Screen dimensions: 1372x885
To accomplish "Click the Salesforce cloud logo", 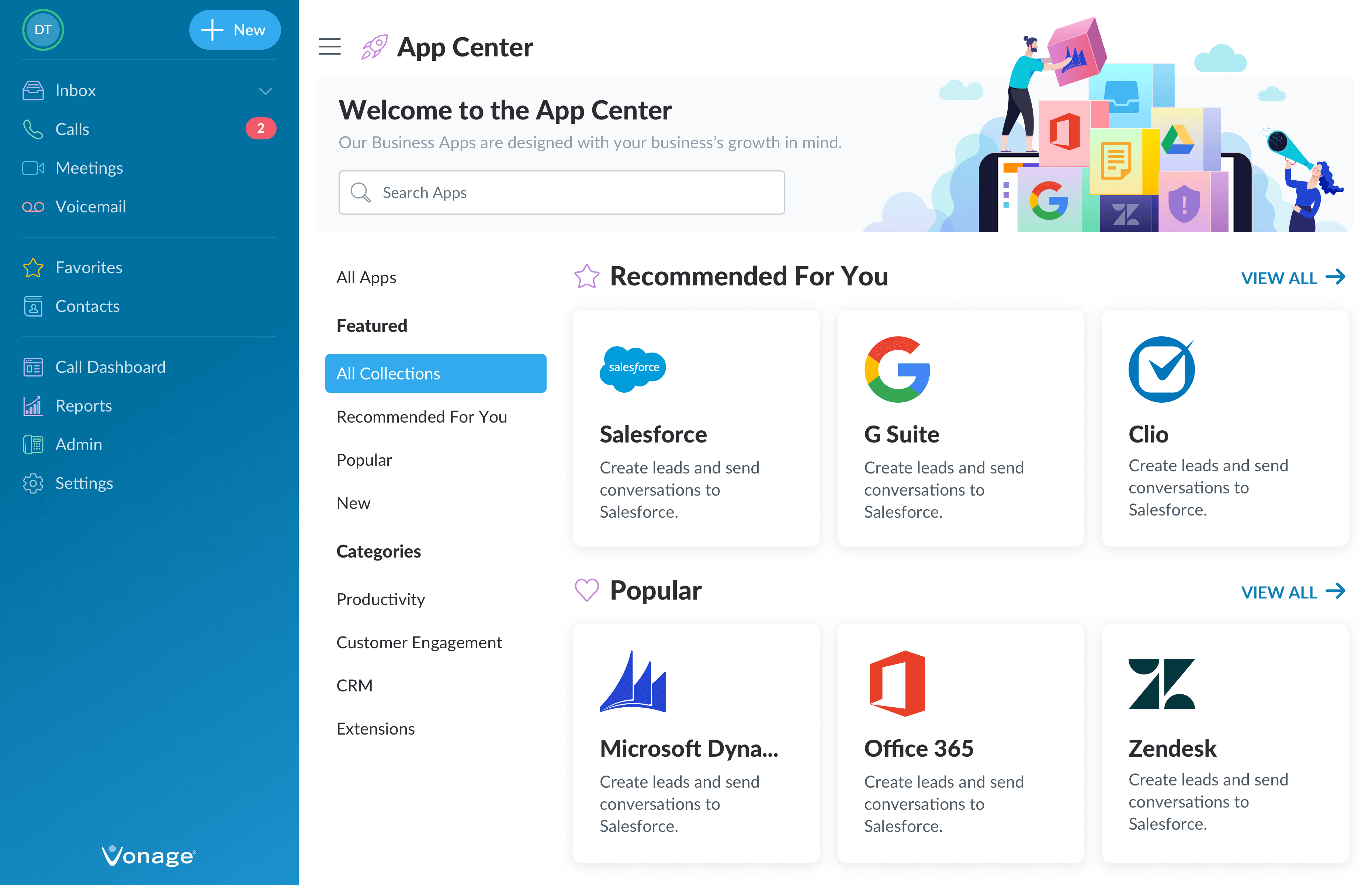I will tap(633, 369).
